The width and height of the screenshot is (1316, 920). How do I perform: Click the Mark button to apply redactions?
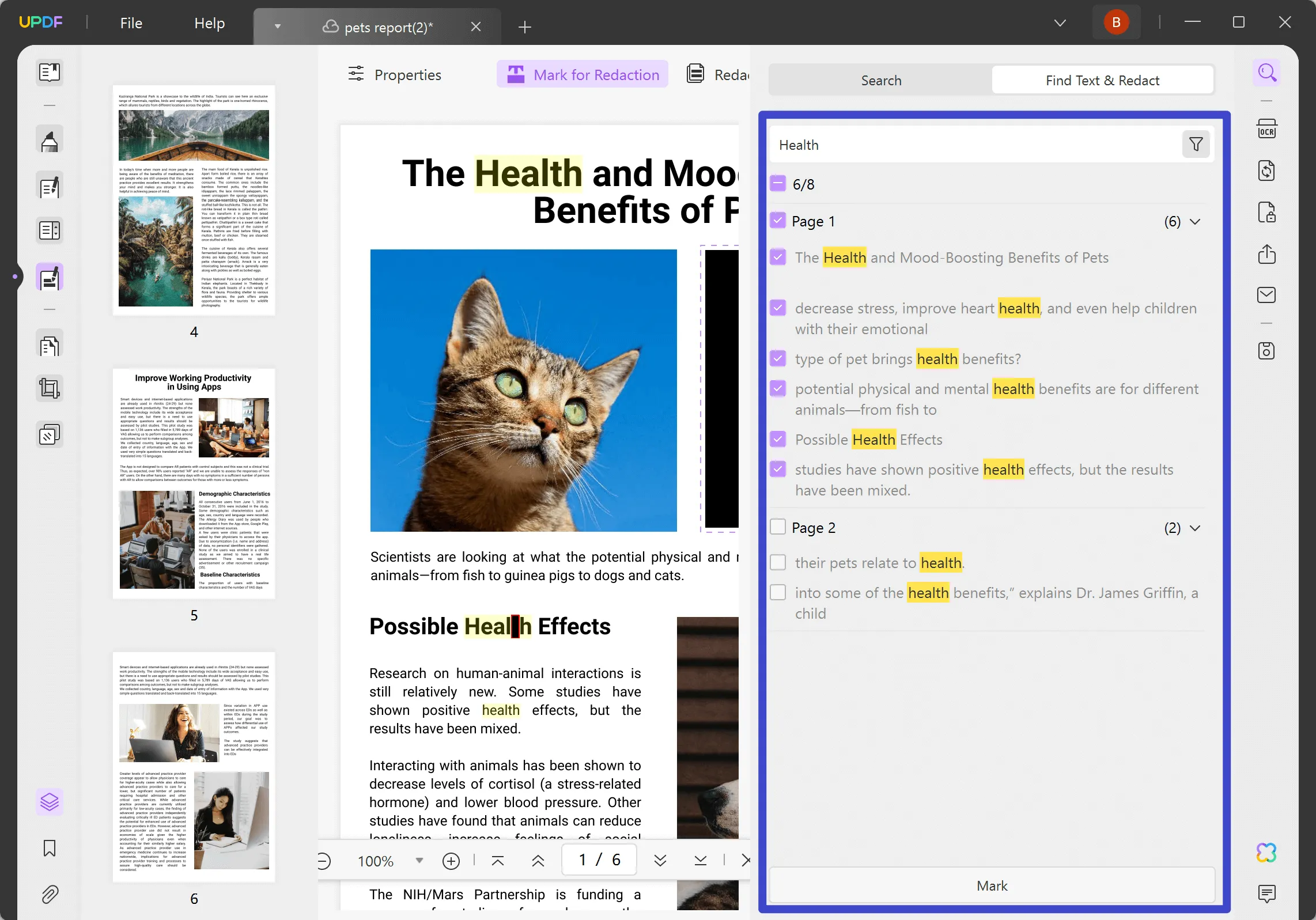(990, 885)
